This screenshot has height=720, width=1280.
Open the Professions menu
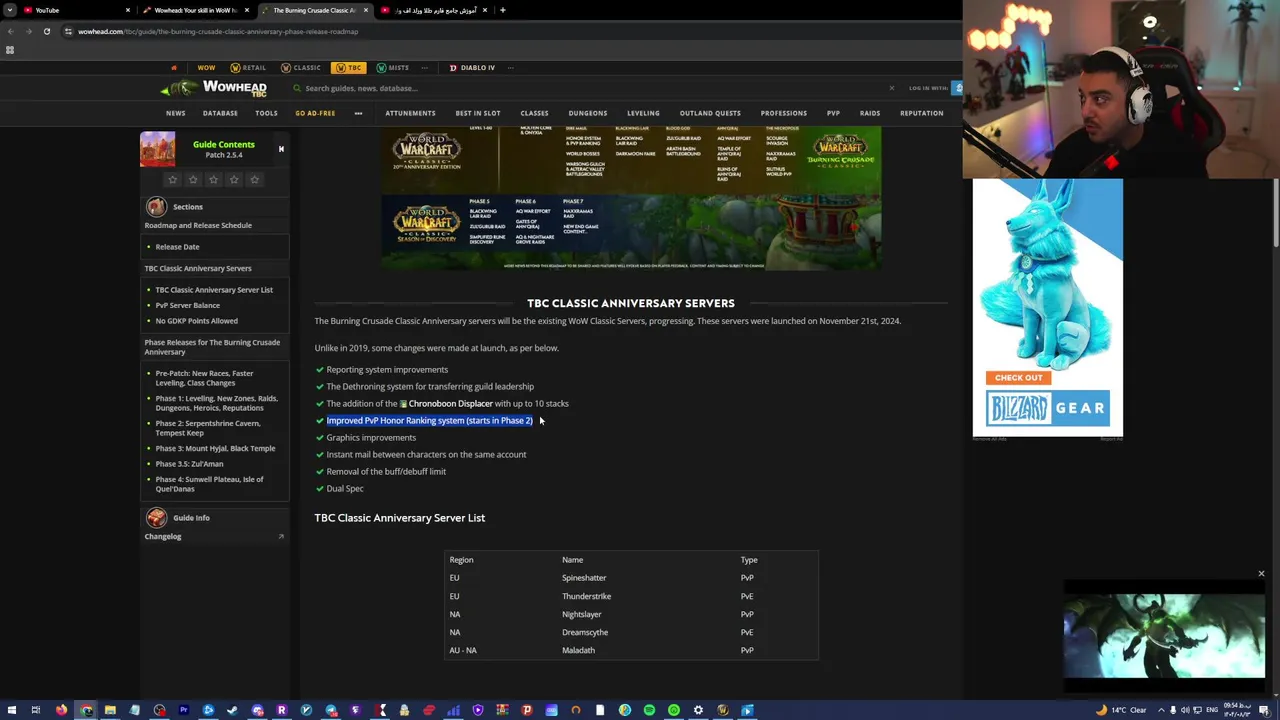(x=783, y=113)
